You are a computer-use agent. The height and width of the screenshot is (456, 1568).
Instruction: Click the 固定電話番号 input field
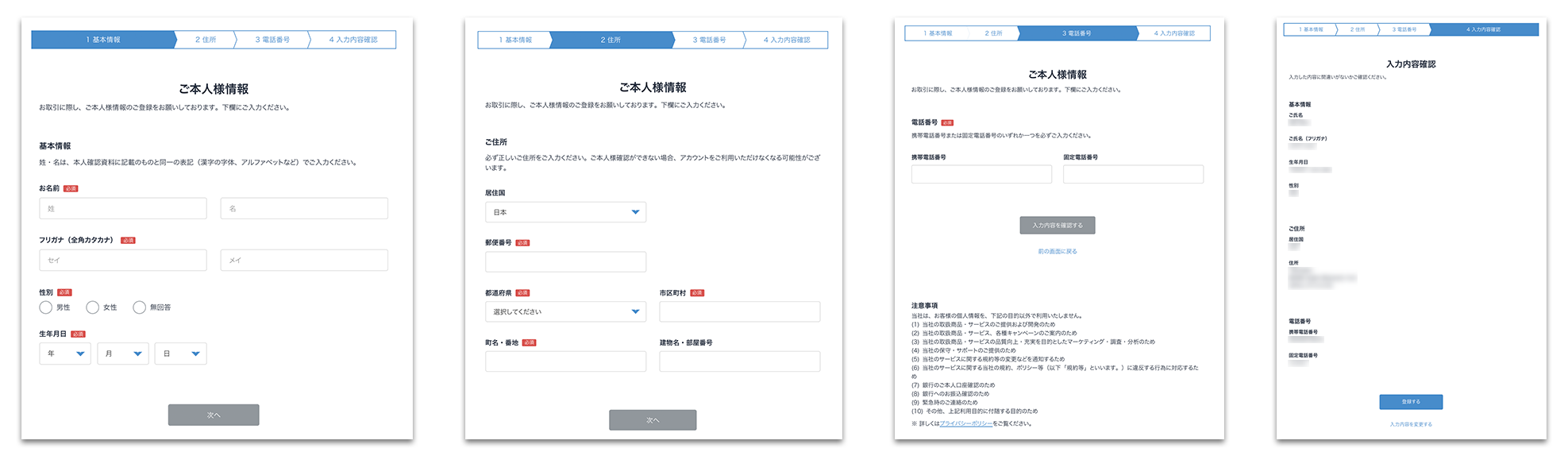(x=1134, y=174)
